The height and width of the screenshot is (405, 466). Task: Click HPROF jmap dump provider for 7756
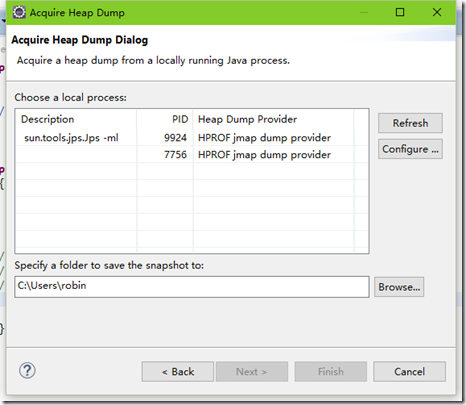click(x=264, y=155)
